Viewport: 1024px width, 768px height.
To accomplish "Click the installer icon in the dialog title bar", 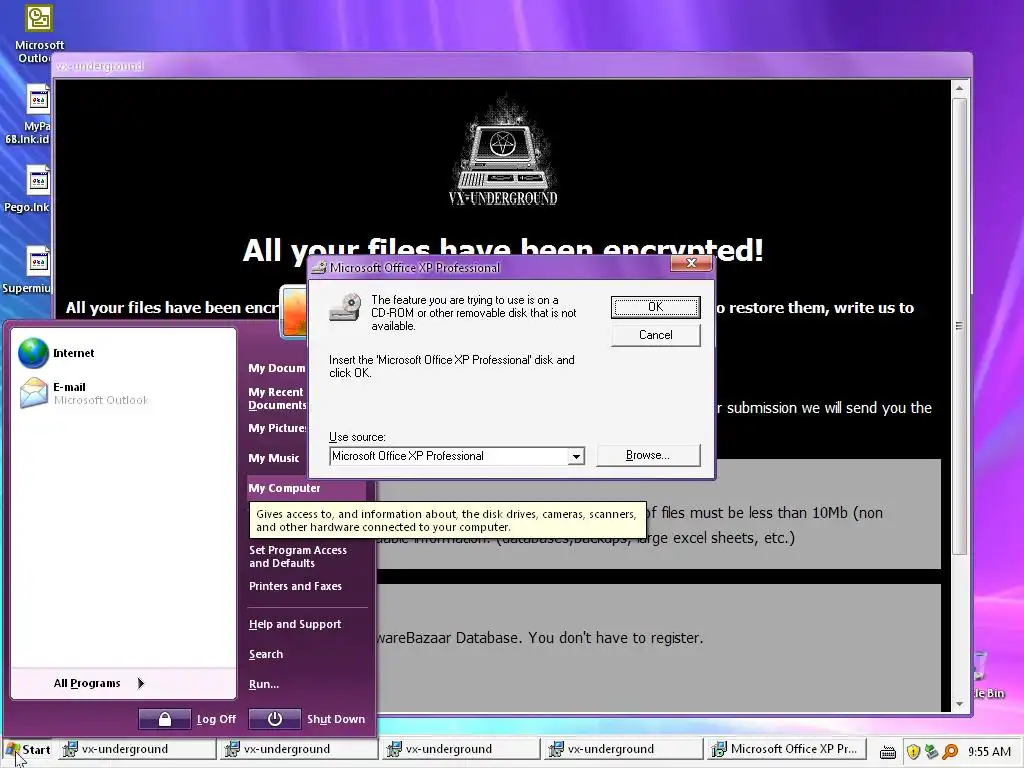I will click(318, 268).
